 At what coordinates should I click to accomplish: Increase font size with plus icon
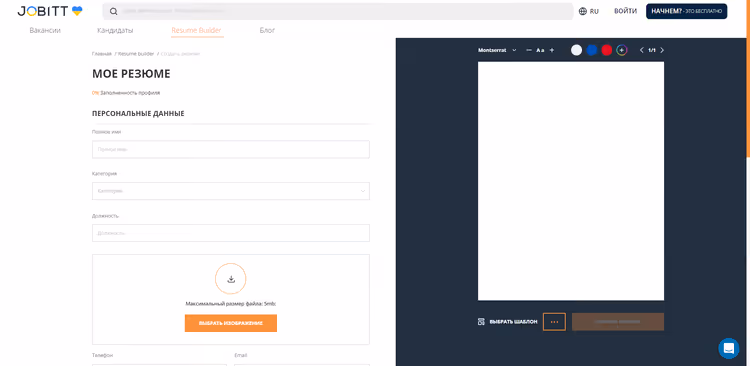click(x=551, y=50)
